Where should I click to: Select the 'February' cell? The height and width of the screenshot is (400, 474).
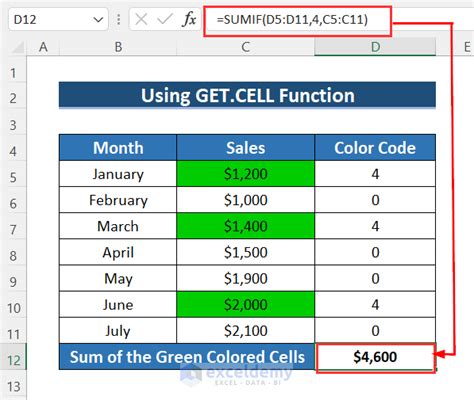(x=118, y=200)
